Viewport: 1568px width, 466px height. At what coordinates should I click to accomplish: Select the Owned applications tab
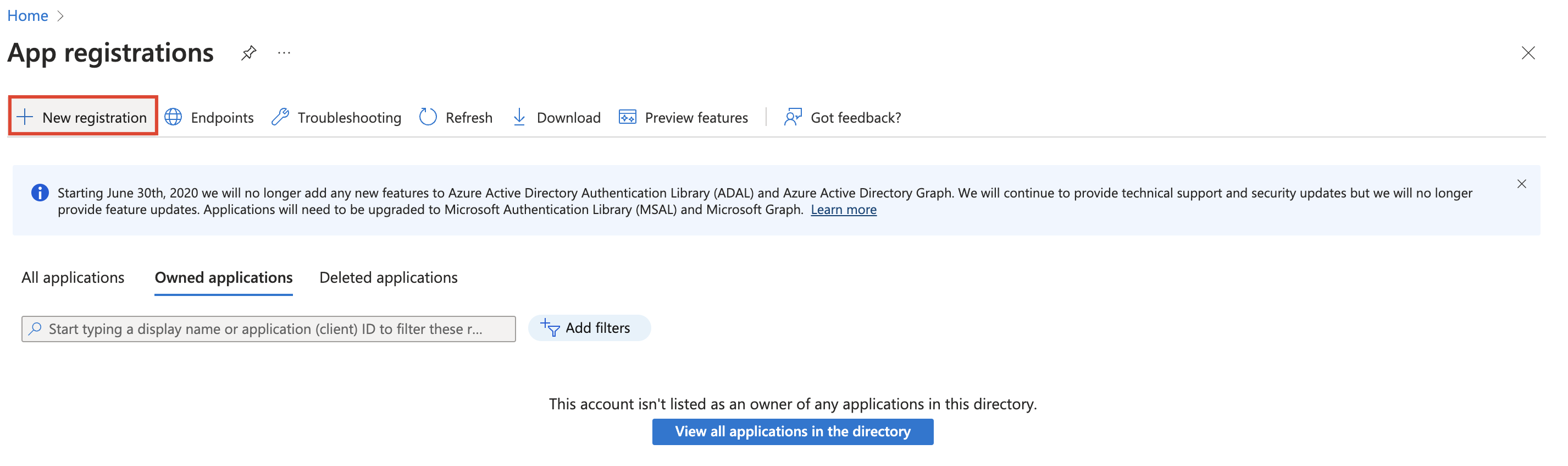click(223, 278)
